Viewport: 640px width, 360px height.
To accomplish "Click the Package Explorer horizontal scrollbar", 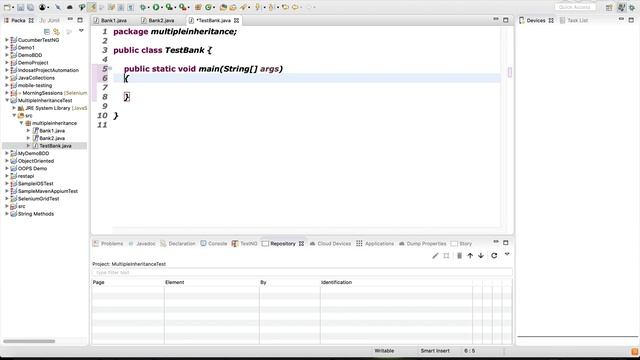I will pos(29,341).
